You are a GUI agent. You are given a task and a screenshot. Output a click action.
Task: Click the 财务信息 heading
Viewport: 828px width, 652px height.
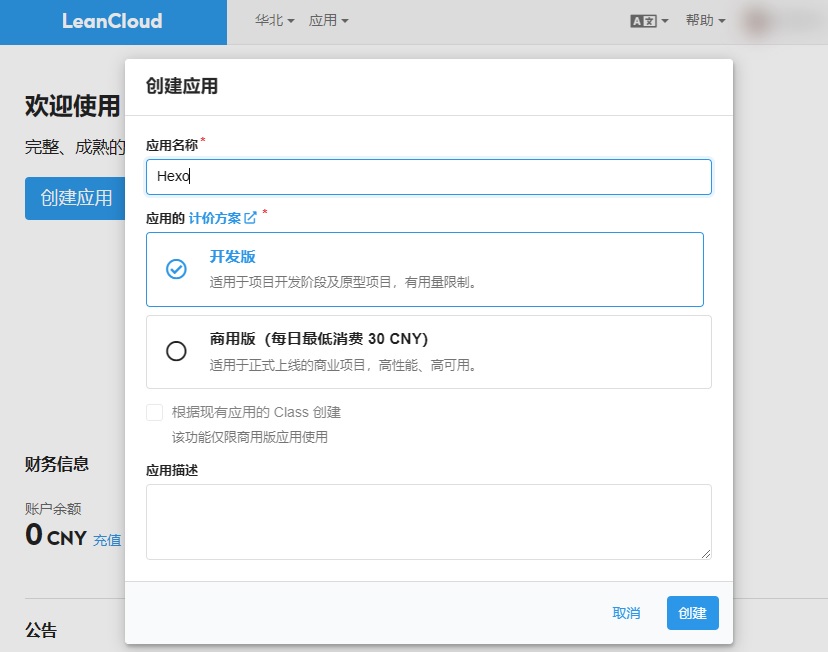[x=57, y=464]
